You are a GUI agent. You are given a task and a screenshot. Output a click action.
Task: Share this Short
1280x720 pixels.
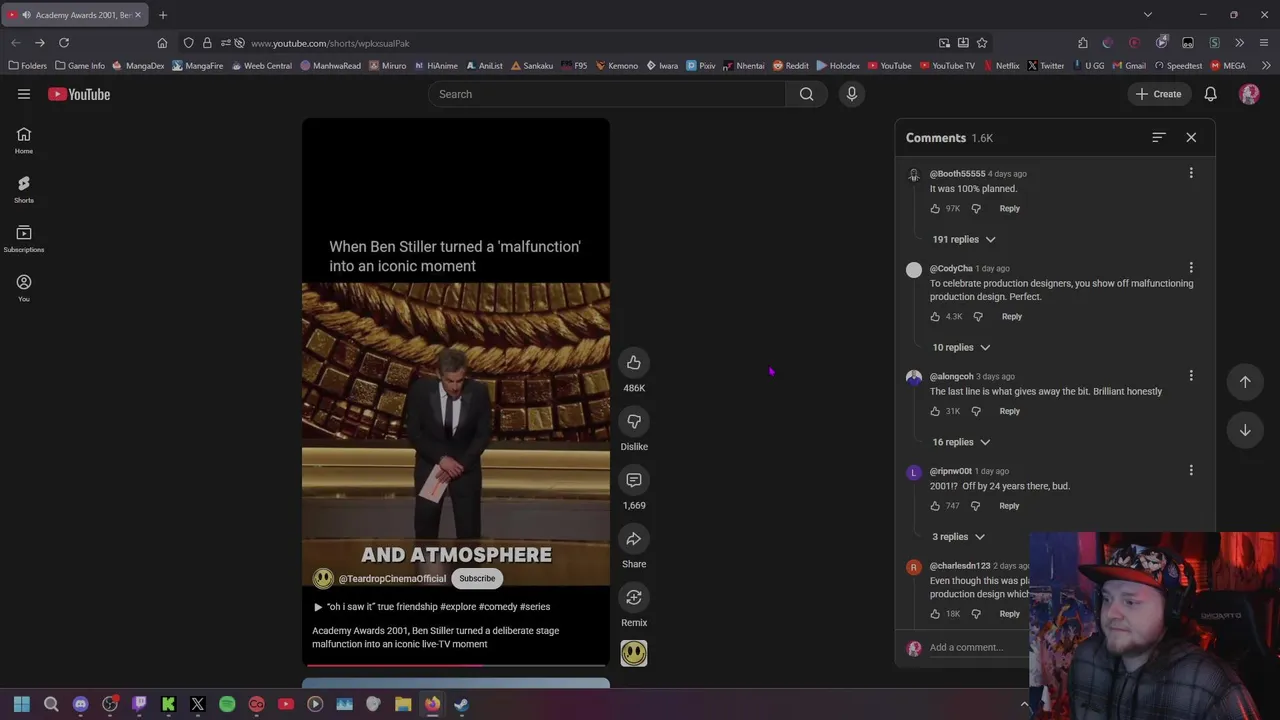[x=634, y=540]
